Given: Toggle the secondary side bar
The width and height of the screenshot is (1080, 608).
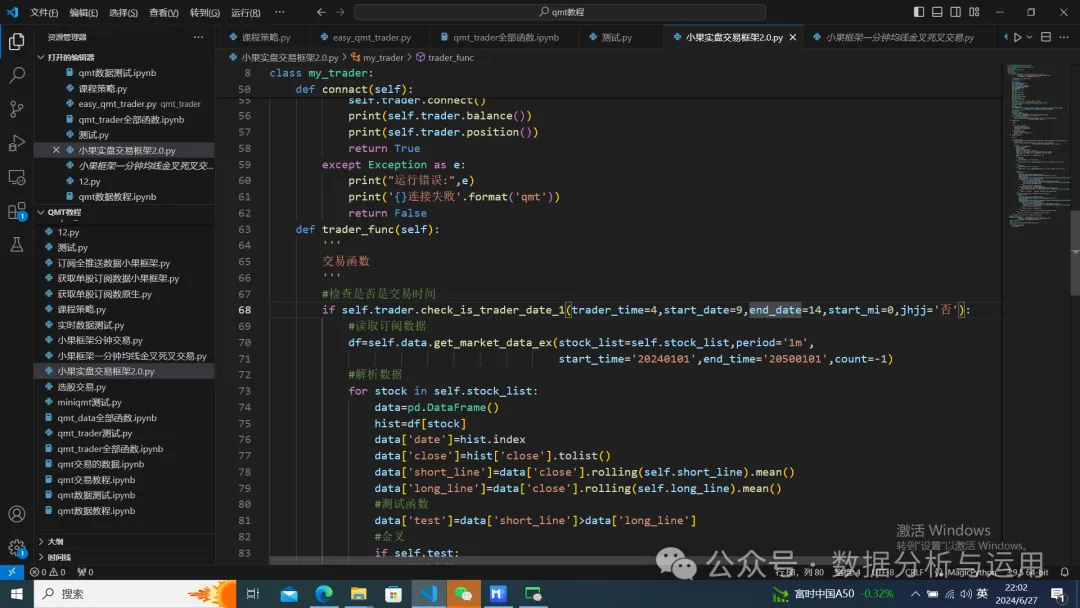Looking at the screenshot, I should 955,12.
